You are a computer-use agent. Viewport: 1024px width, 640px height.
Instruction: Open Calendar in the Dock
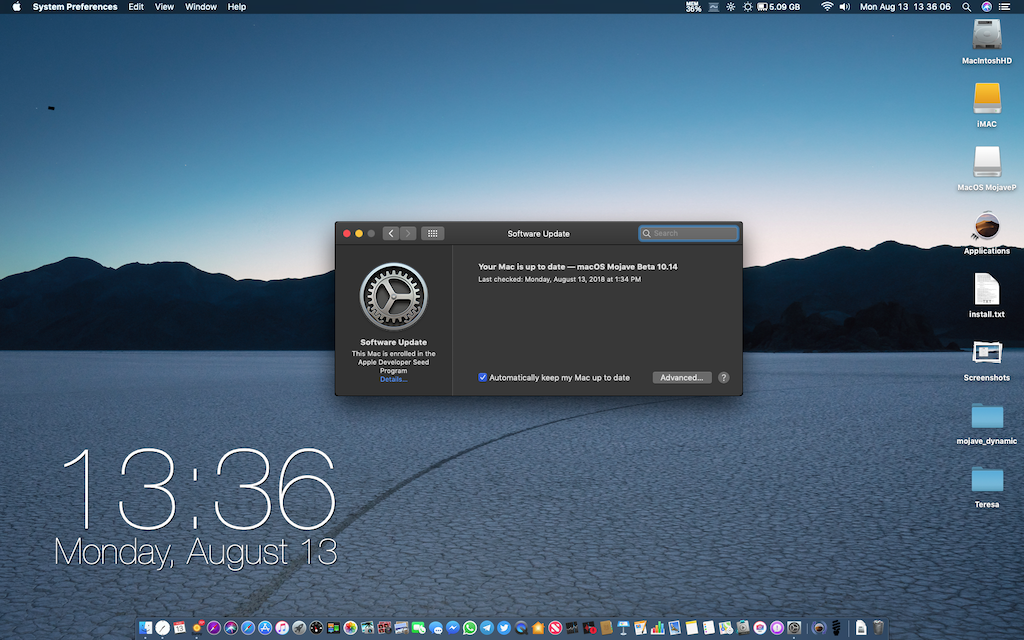[180, 628]
